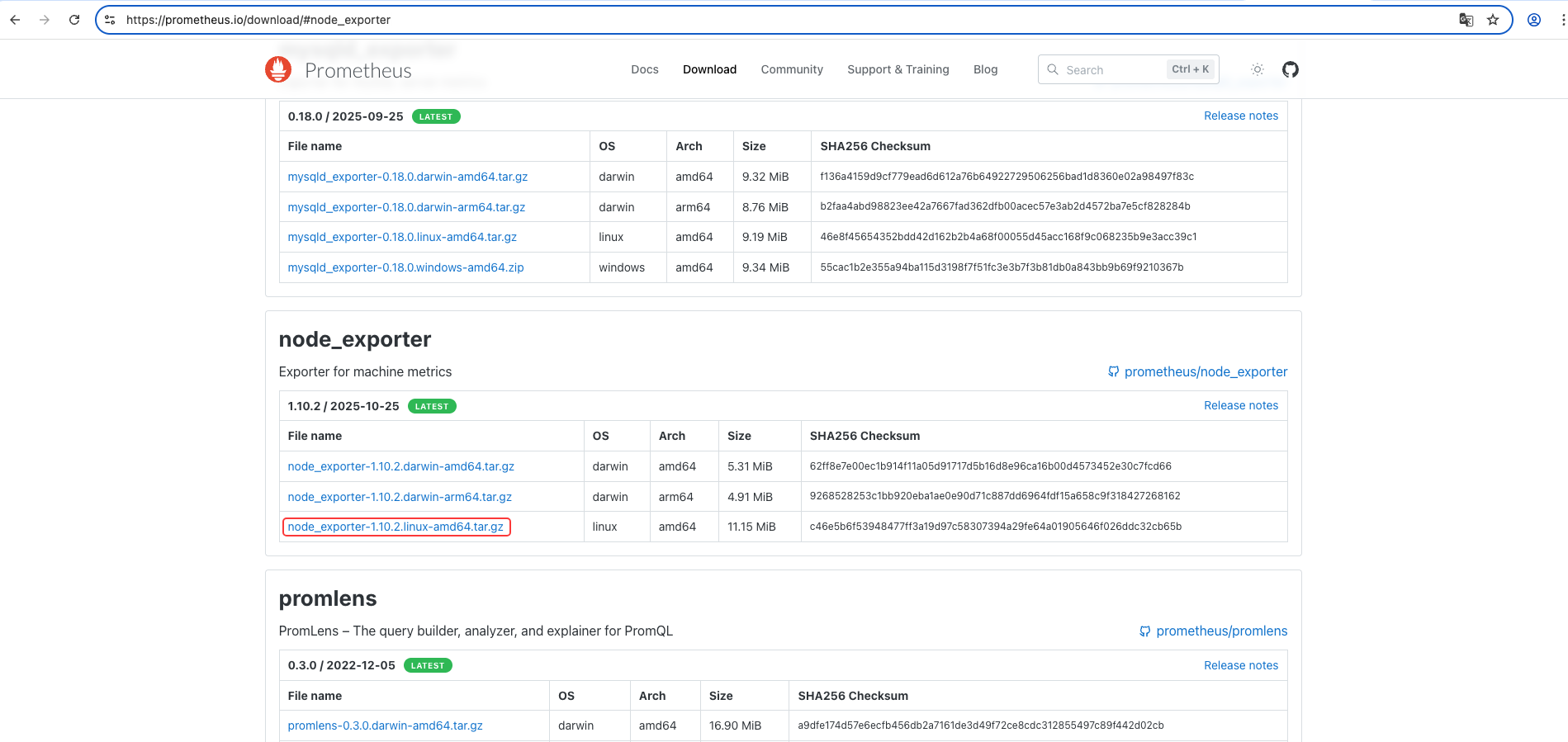
Task: Download mysqld_exporter-0.18.0.linux-amd64.tar.gz
Action: click(x=402, y=237)
